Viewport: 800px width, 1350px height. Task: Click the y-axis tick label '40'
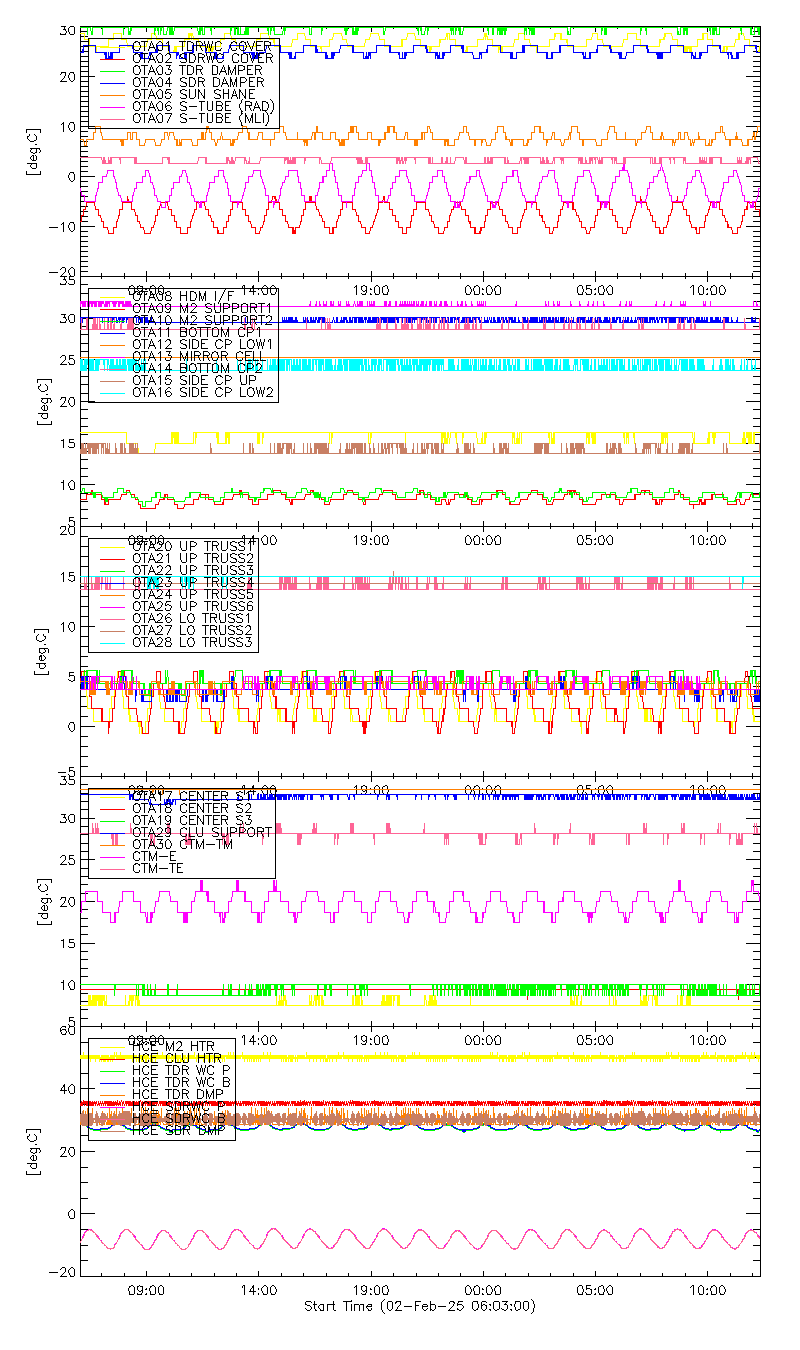tap(68, 1089)
